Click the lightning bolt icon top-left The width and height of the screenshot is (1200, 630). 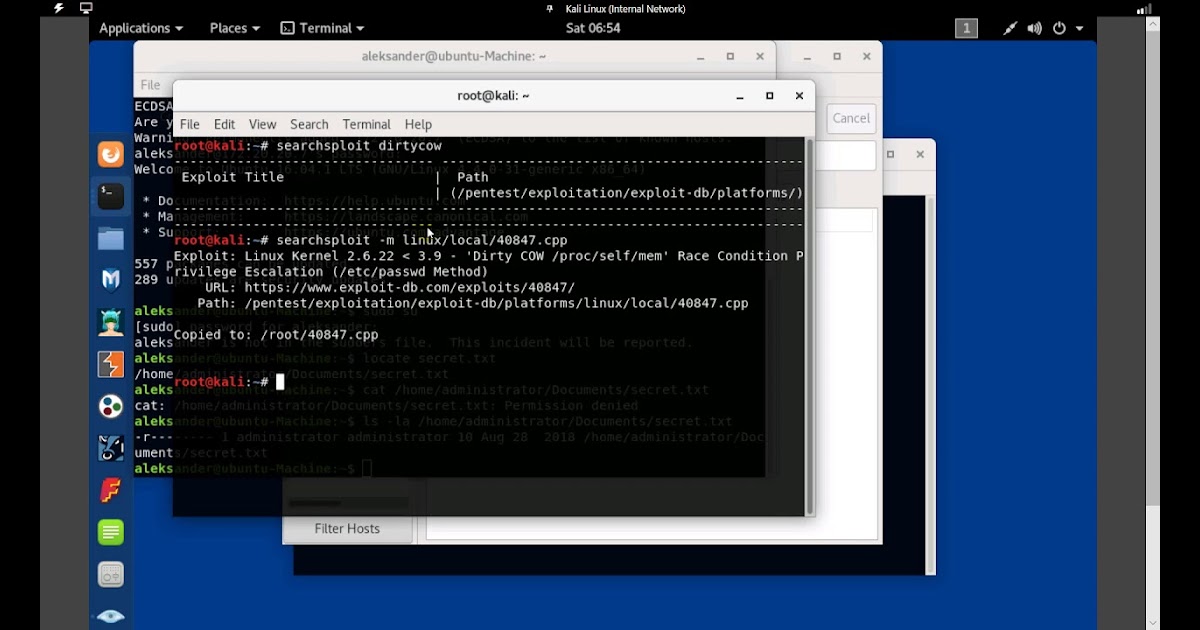click(x=59, y=8)
